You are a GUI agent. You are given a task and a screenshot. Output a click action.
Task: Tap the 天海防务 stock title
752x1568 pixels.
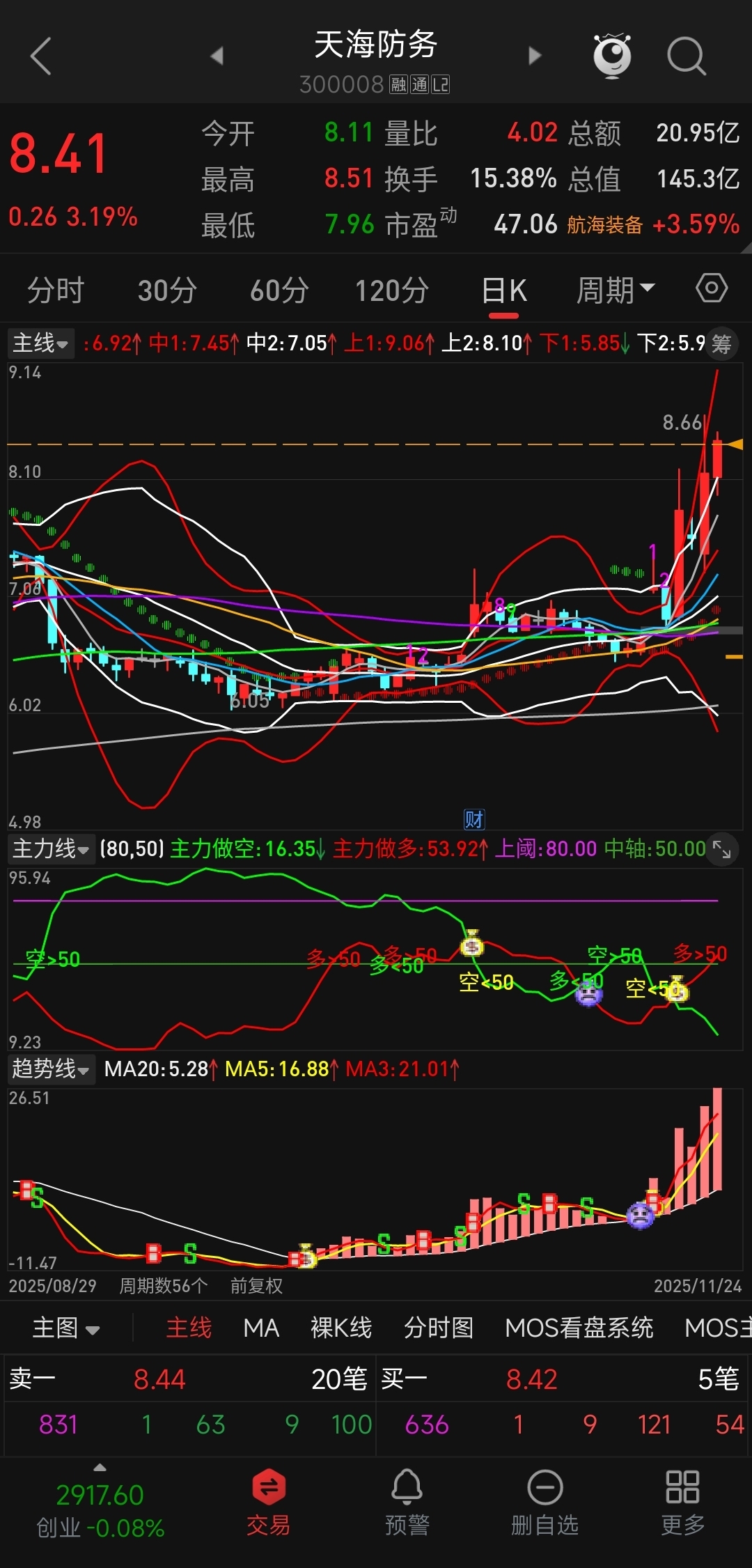click(375, 45)
